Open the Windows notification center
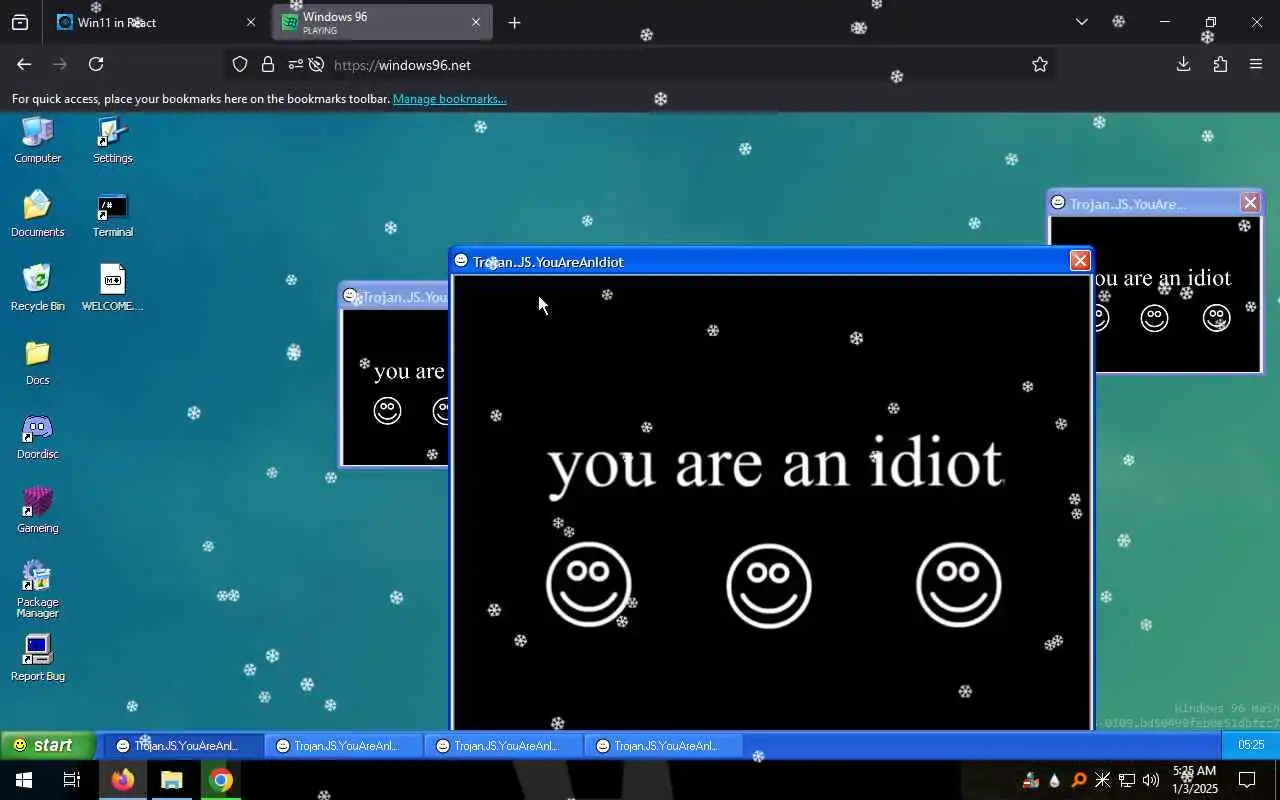1280x800 pixels. pos(1247,780)
